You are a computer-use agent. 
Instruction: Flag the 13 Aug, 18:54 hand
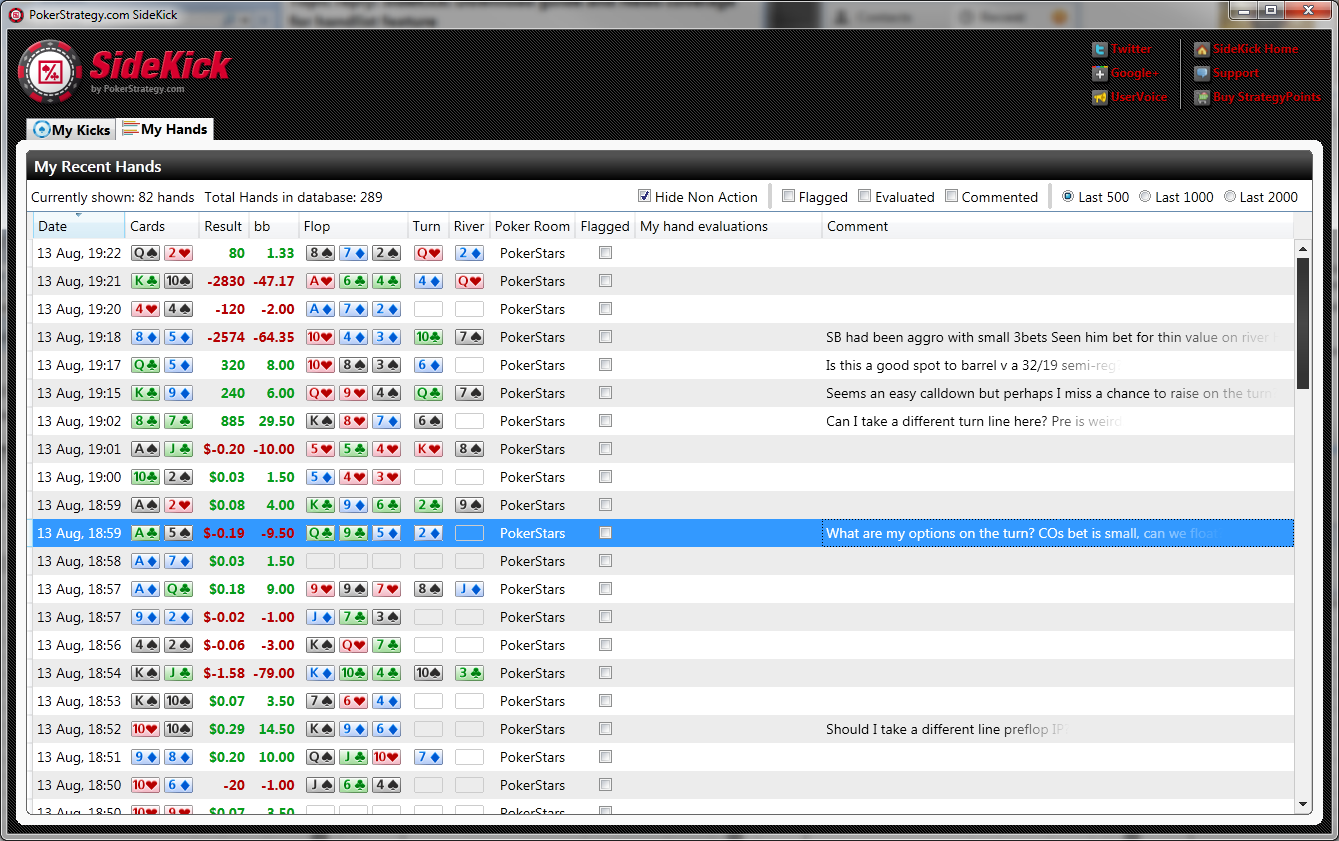(605, 673)
